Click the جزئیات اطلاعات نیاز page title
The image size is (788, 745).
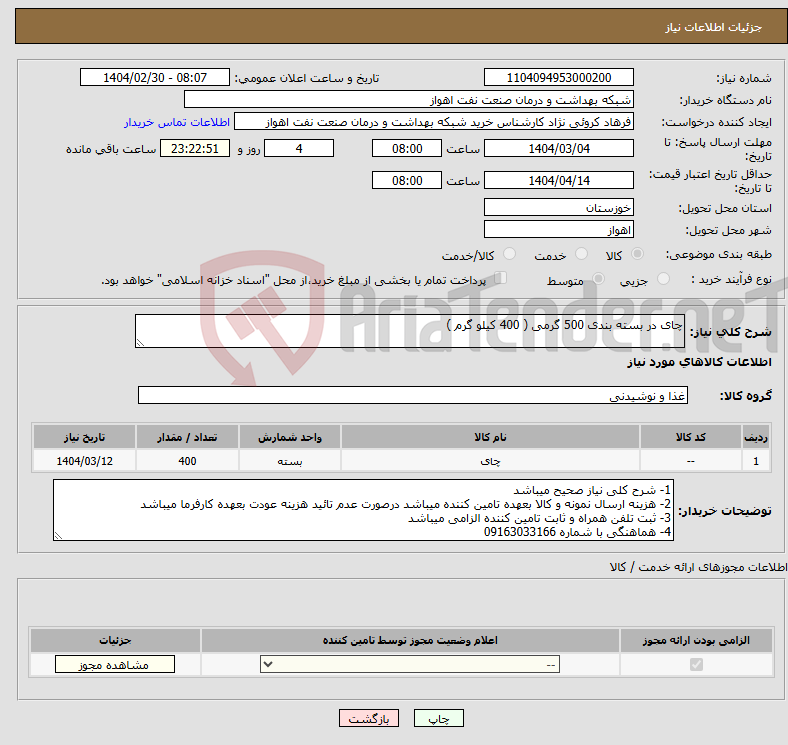714,27
